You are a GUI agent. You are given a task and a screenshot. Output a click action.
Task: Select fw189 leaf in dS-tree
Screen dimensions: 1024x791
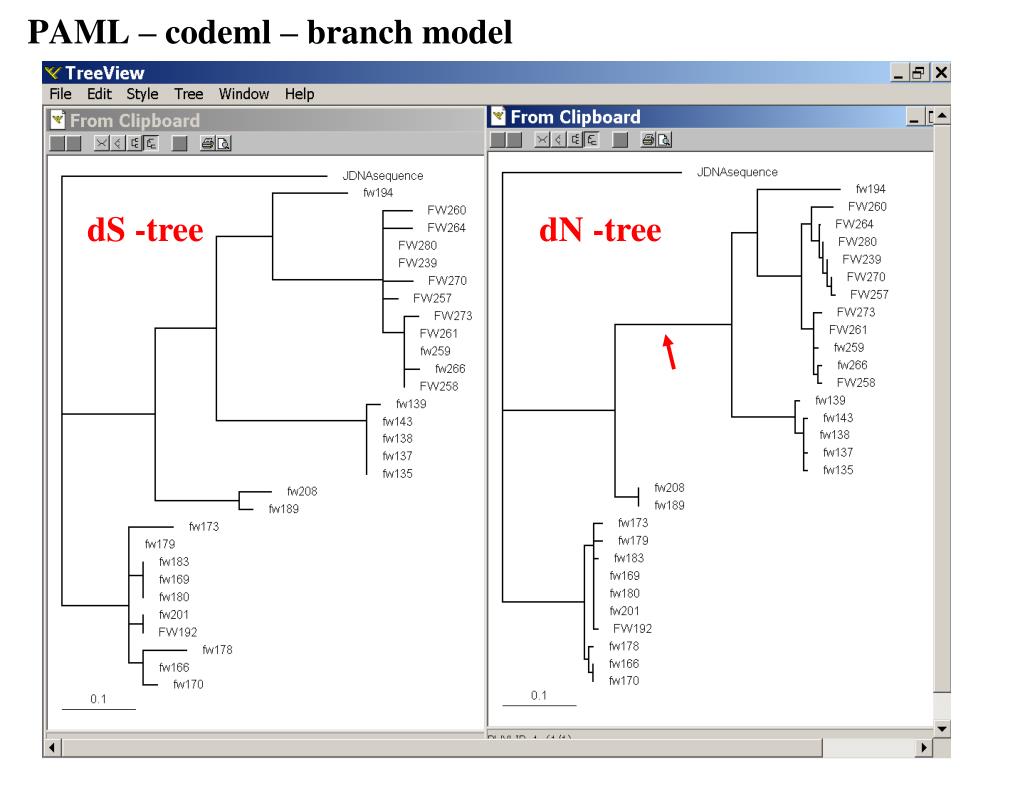click(x=283, y=509)
